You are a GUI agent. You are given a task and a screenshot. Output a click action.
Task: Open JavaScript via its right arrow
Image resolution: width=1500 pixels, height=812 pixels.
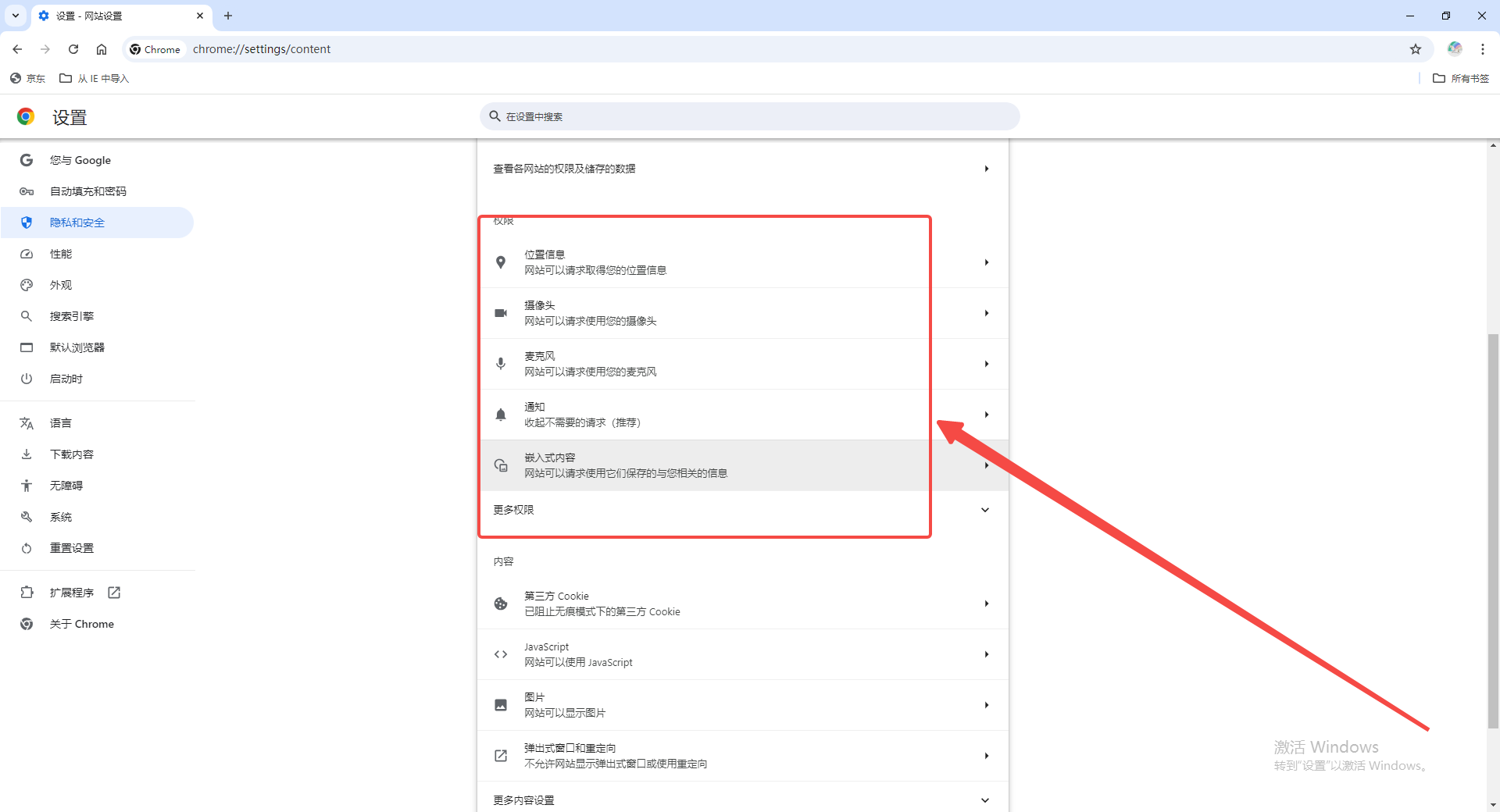pyautogui.click(x=987, y=654)
